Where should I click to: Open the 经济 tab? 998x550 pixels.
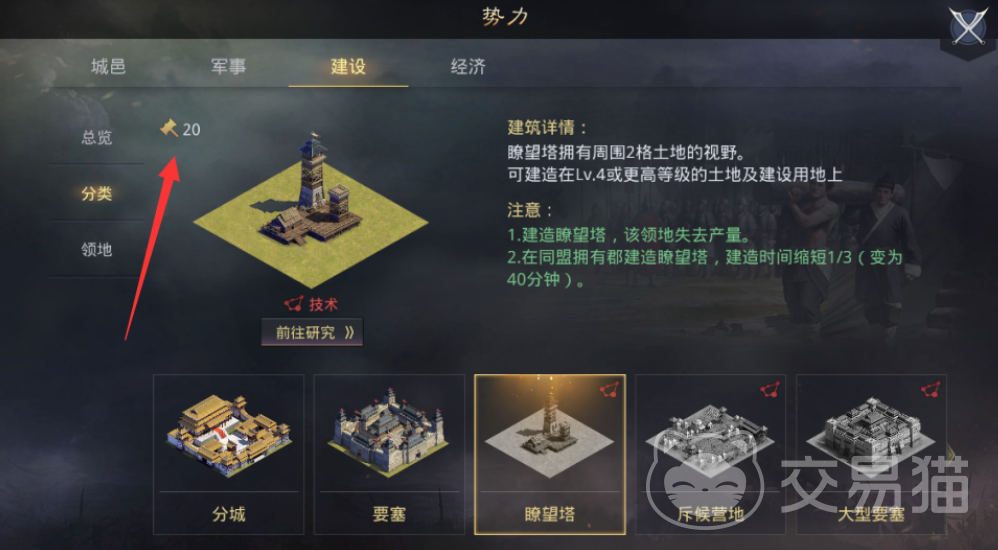point(468,67)
